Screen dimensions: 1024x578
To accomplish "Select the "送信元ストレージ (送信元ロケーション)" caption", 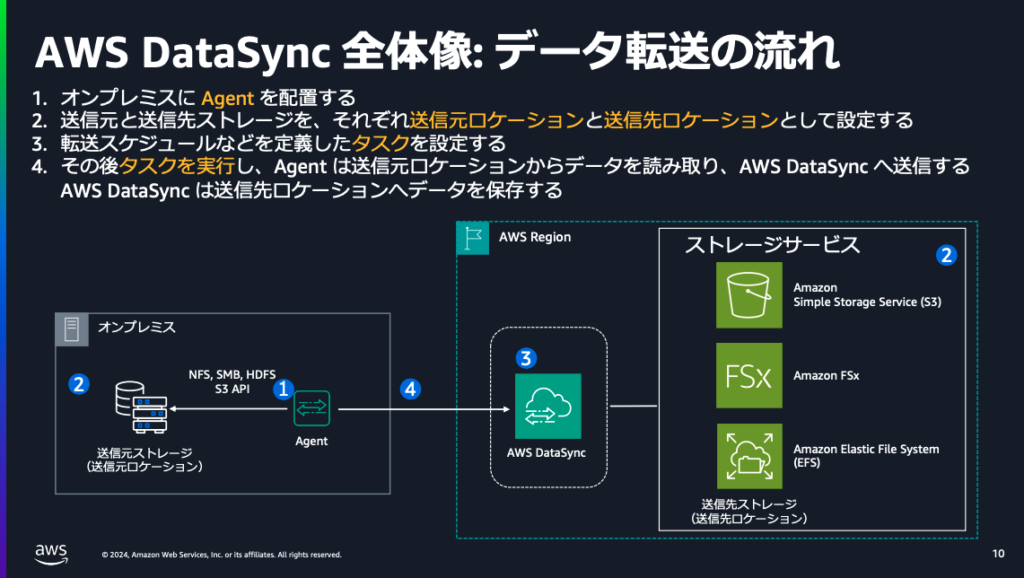I will click(x=144, y=460).
